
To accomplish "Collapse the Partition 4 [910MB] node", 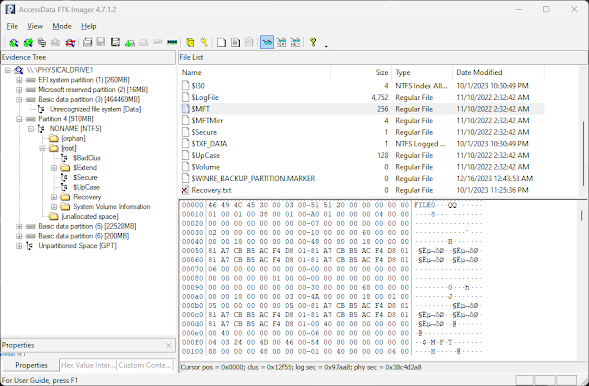I will click(19, 119).
